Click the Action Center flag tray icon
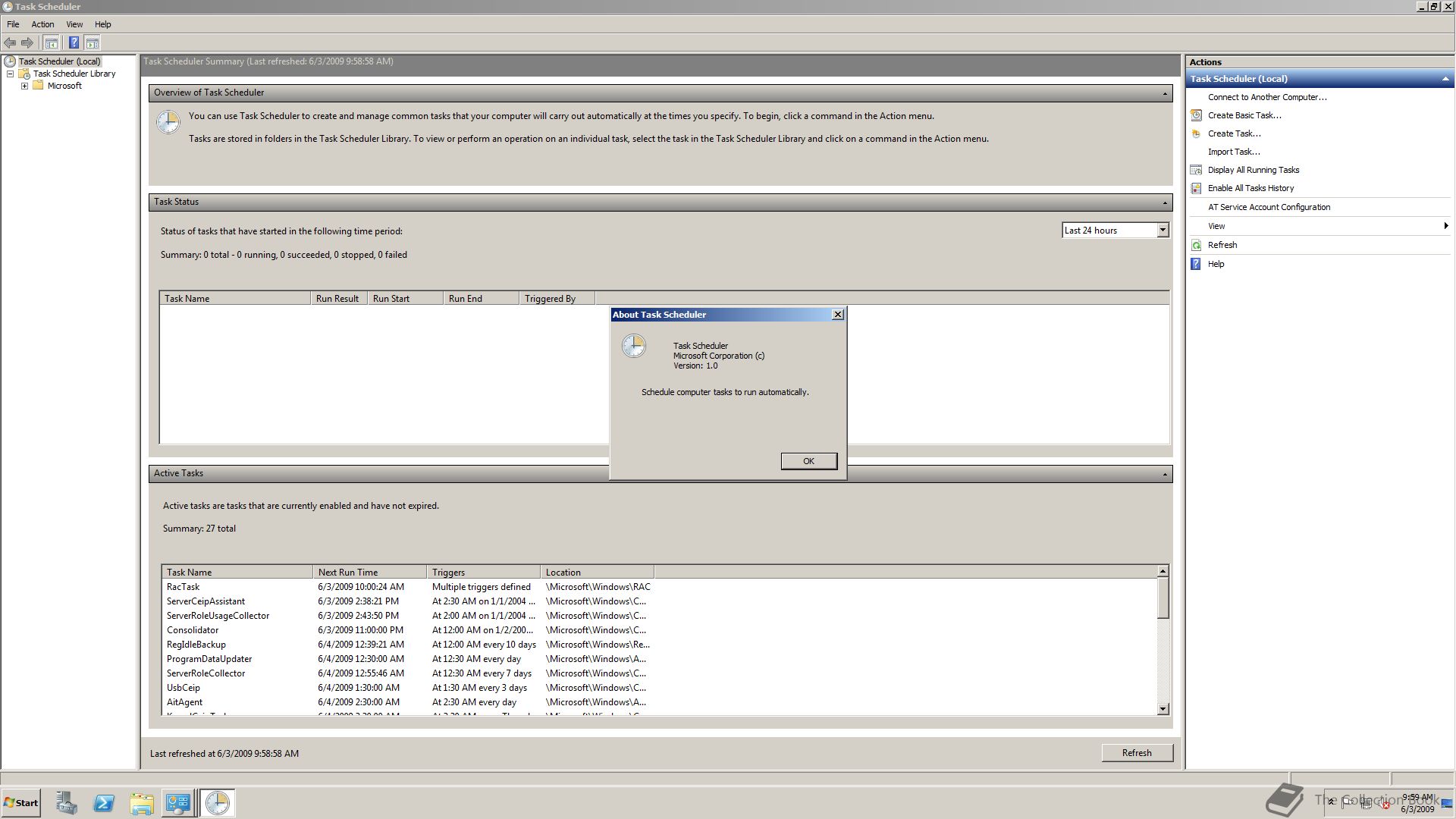The image size is (1456, 819). (x=1348, y=802)
